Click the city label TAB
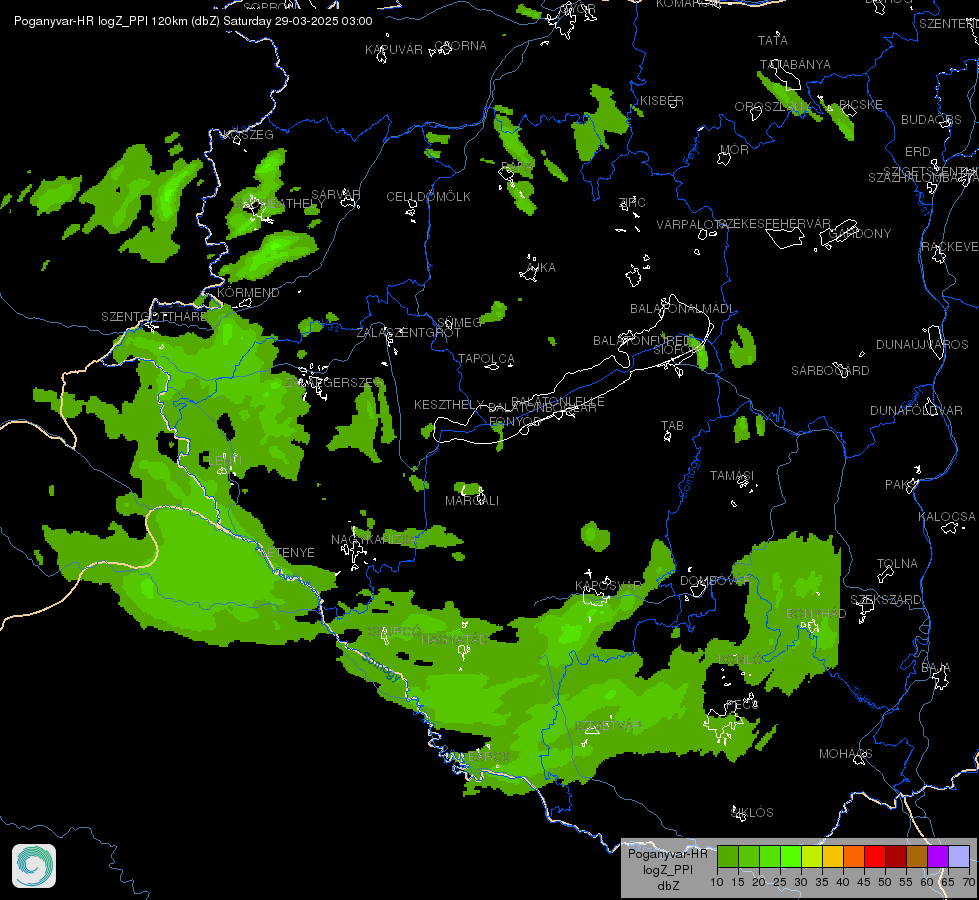This screenshot has height=900, width=979. (672, 425)
